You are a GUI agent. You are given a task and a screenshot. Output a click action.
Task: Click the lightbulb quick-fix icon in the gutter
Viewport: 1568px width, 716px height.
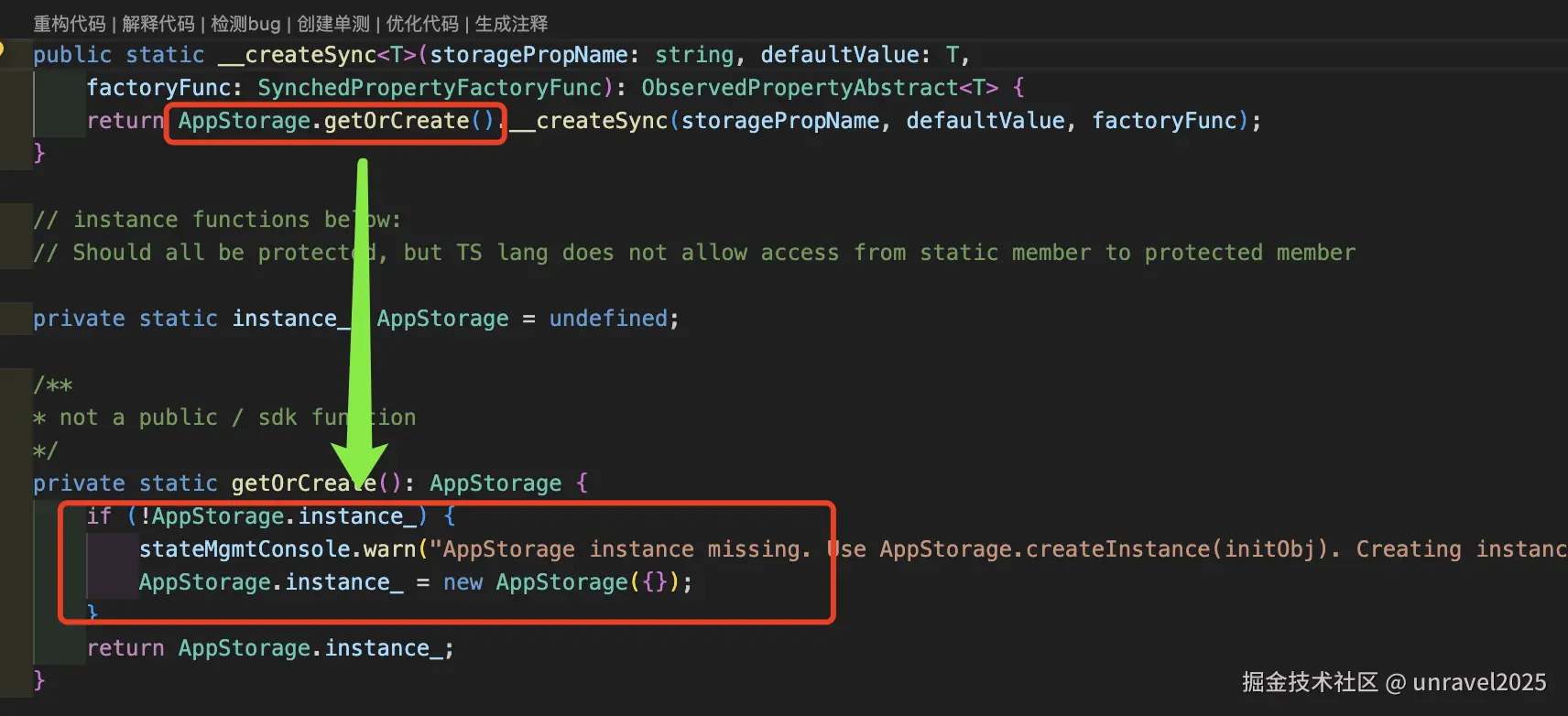3,48
